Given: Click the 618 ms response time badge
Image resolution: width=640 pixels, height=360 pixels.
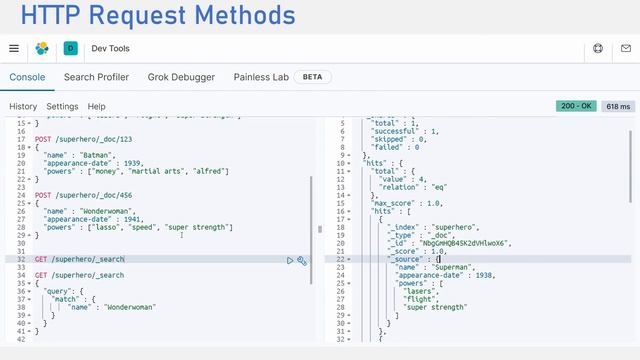Looking at the screenshot, I should click(618, 107).
